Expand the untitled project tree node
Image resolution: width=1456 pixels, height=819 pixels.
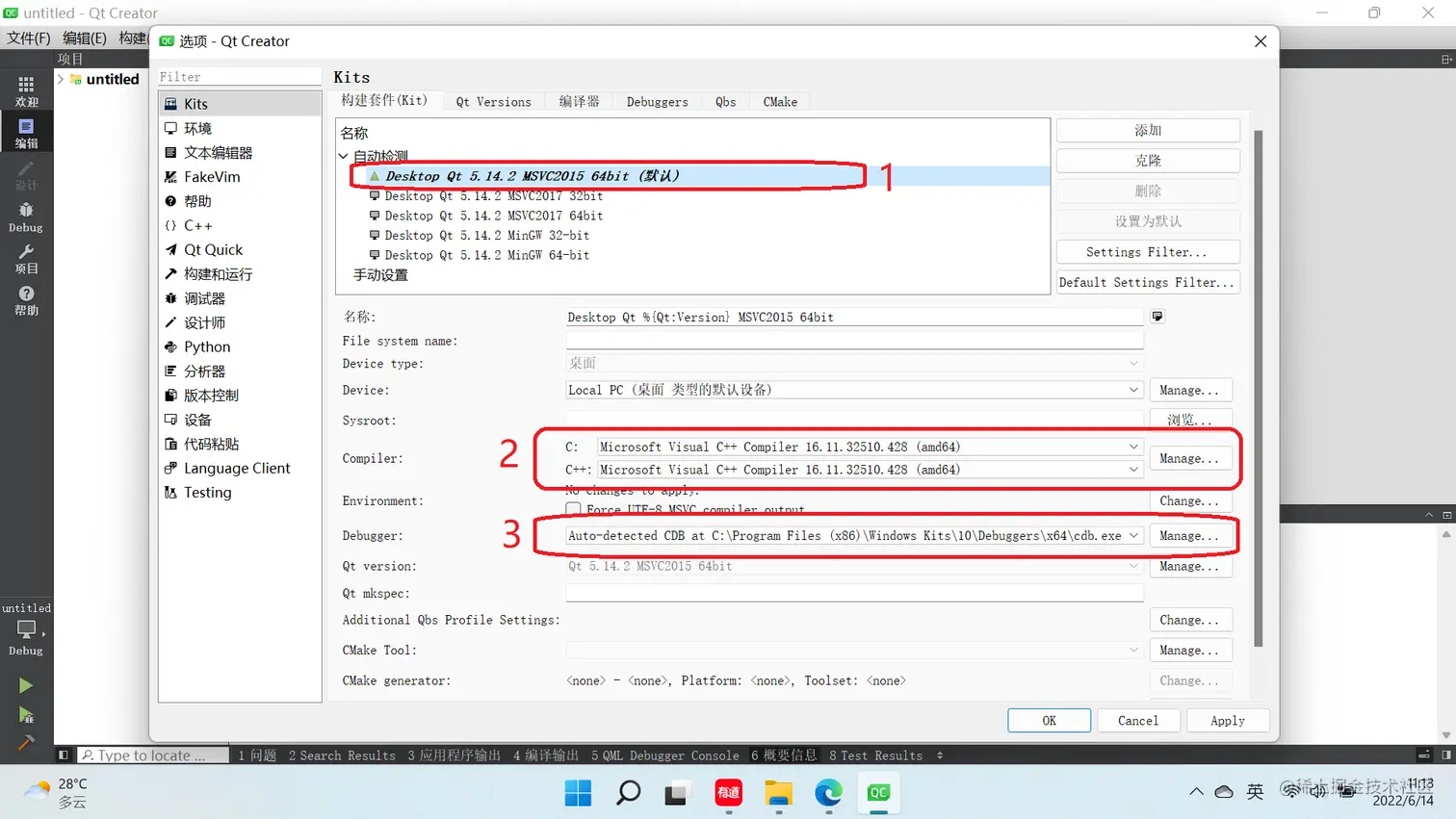61,79
